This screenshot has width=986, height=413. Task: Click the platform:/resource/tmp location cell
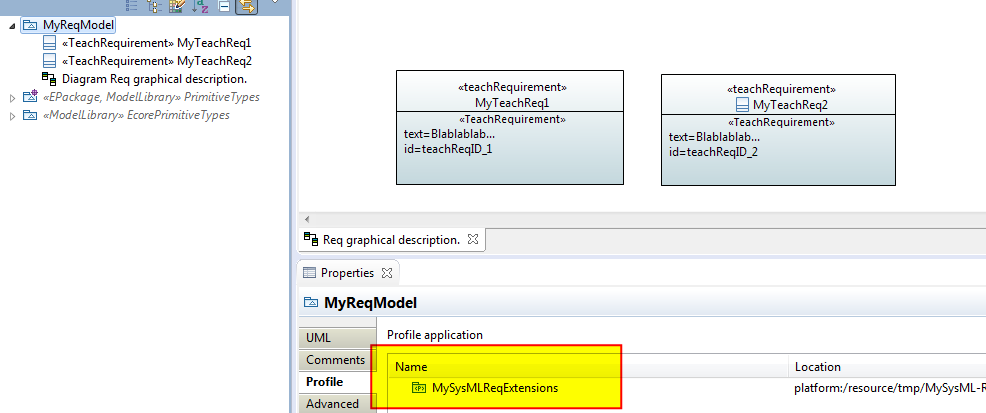coord(889,388)
